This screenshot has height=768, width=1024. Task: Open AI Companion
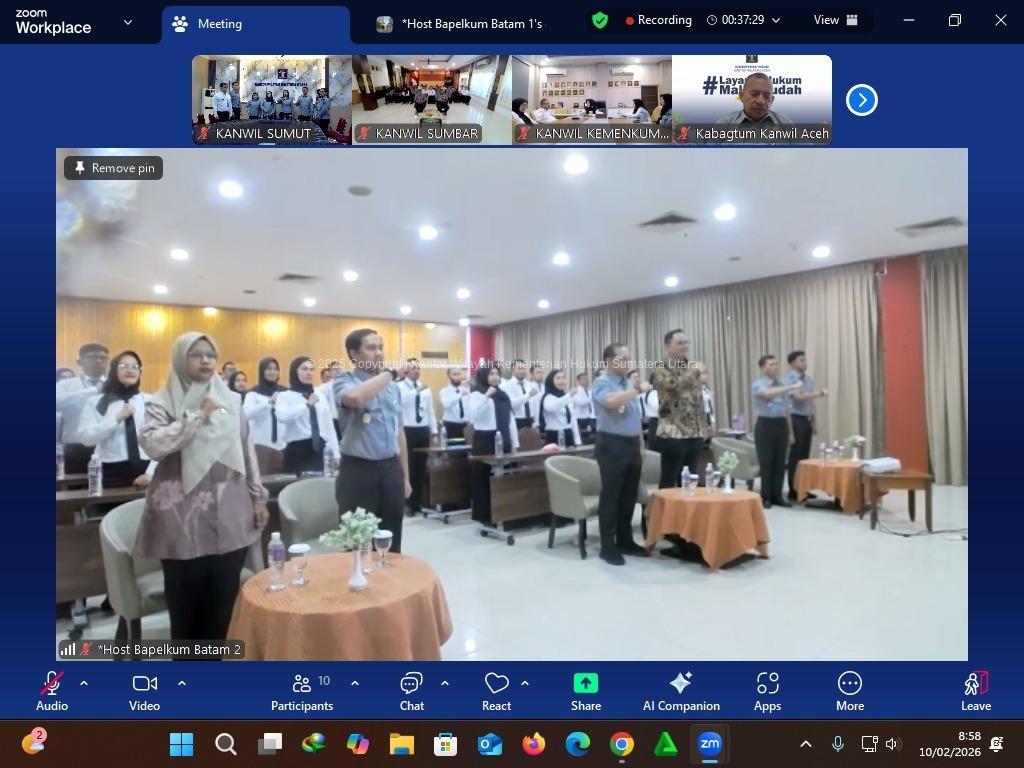pos(681,692)
